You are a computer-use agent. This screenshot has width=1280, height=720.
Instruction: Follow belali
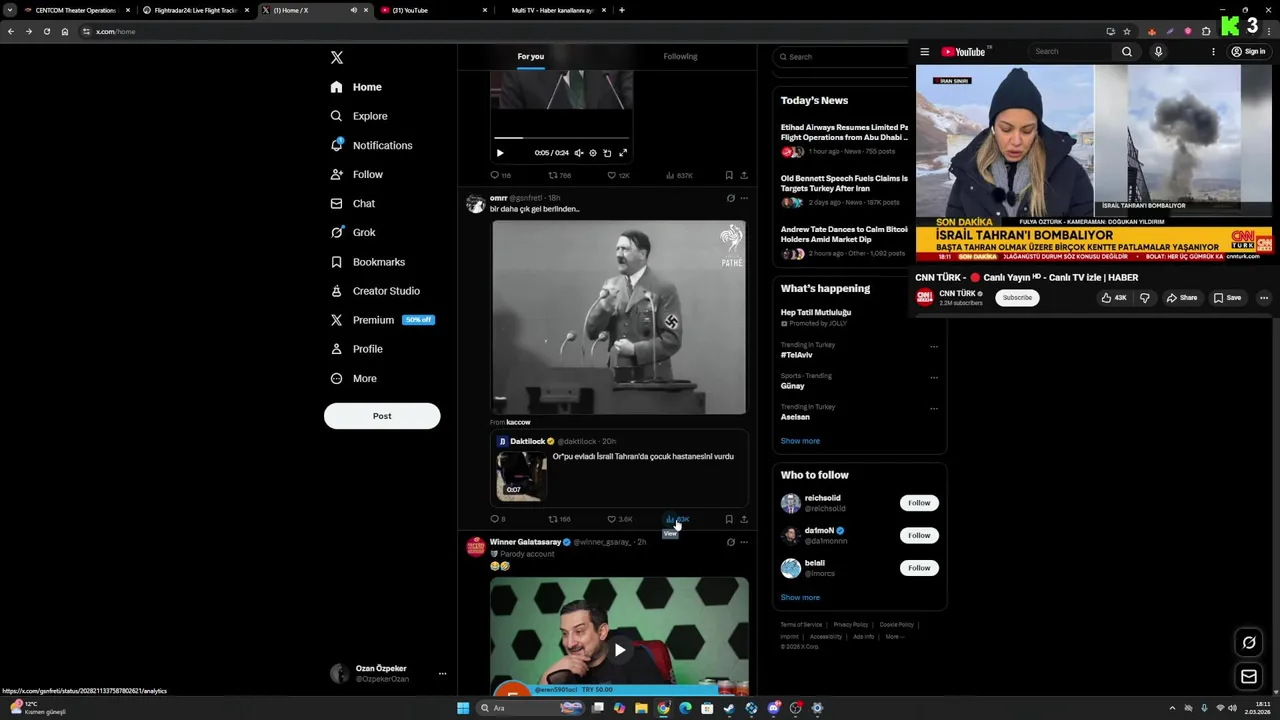919,568
